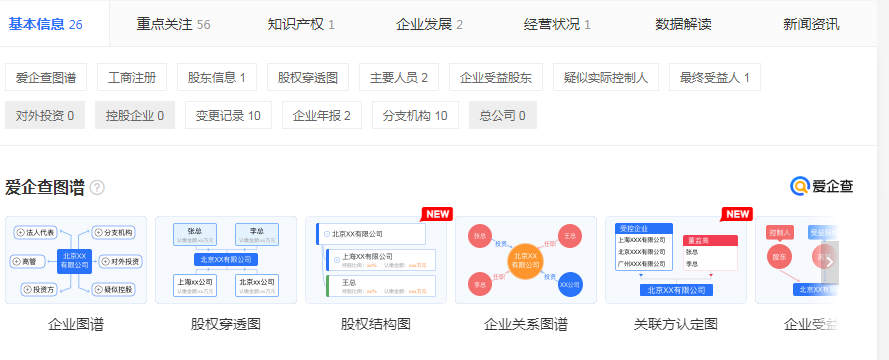Select the 企业发展 tab
Screen dimensions: 889x360
pos(429,24)
